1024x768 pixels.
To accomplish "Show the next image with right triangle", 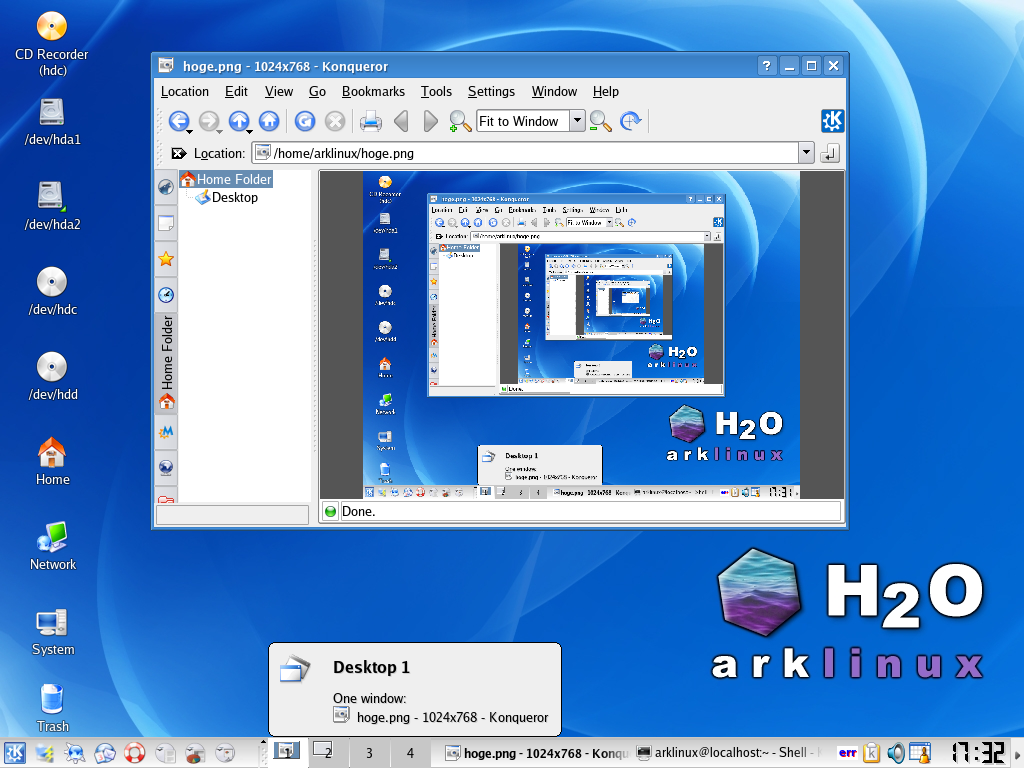I will [430, 121].
